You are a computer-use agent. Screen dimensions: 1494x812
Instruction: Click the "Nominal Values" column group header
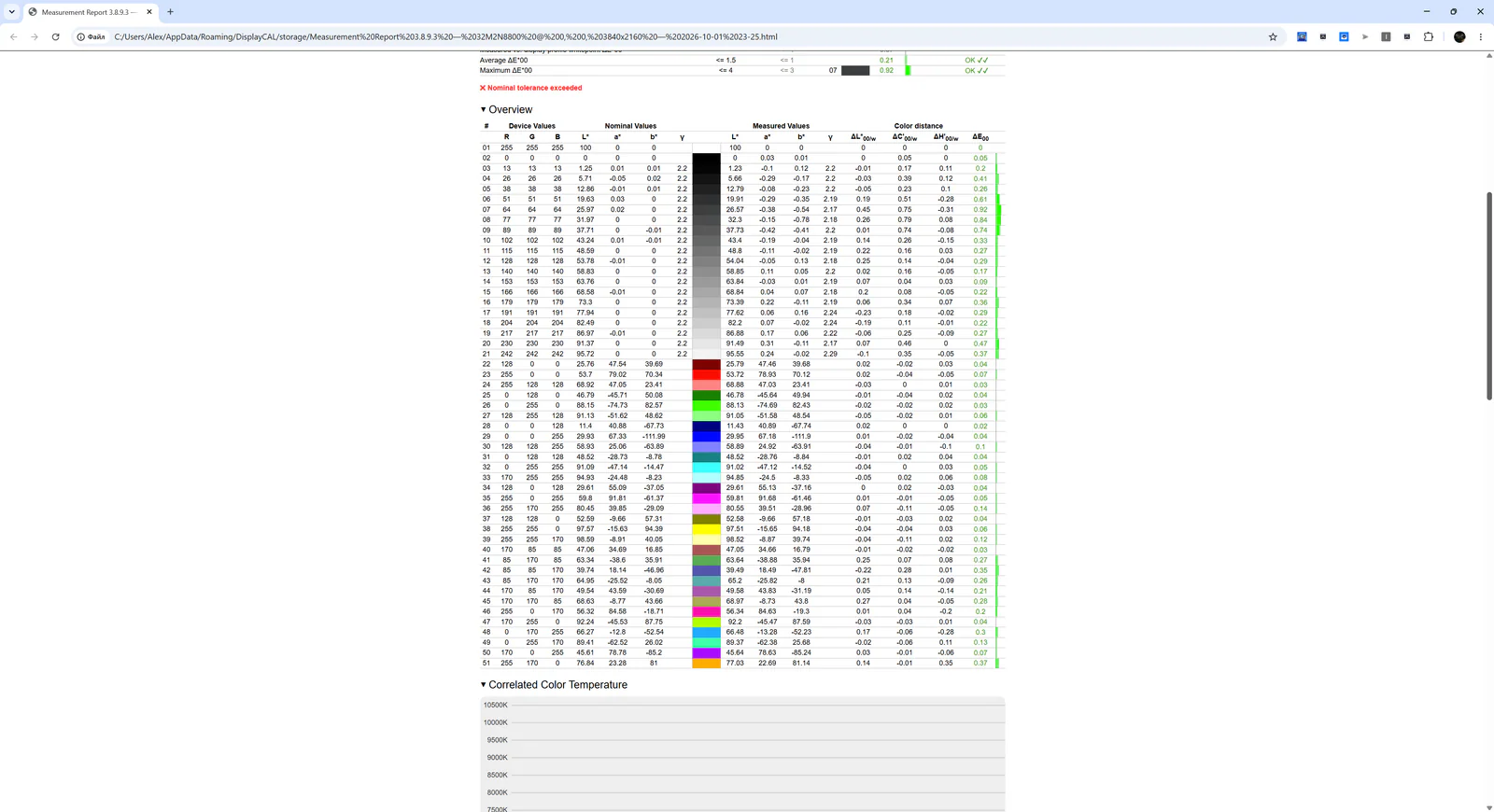coord(630,126)
